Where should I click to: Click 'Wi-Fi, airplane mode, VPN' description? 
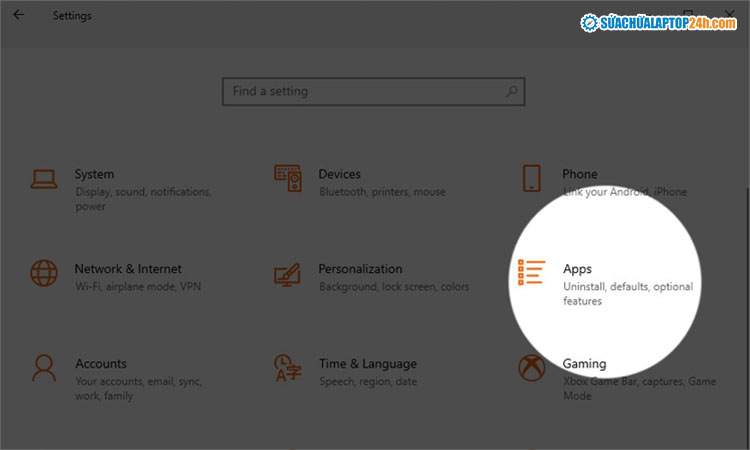tap(138, 286)
